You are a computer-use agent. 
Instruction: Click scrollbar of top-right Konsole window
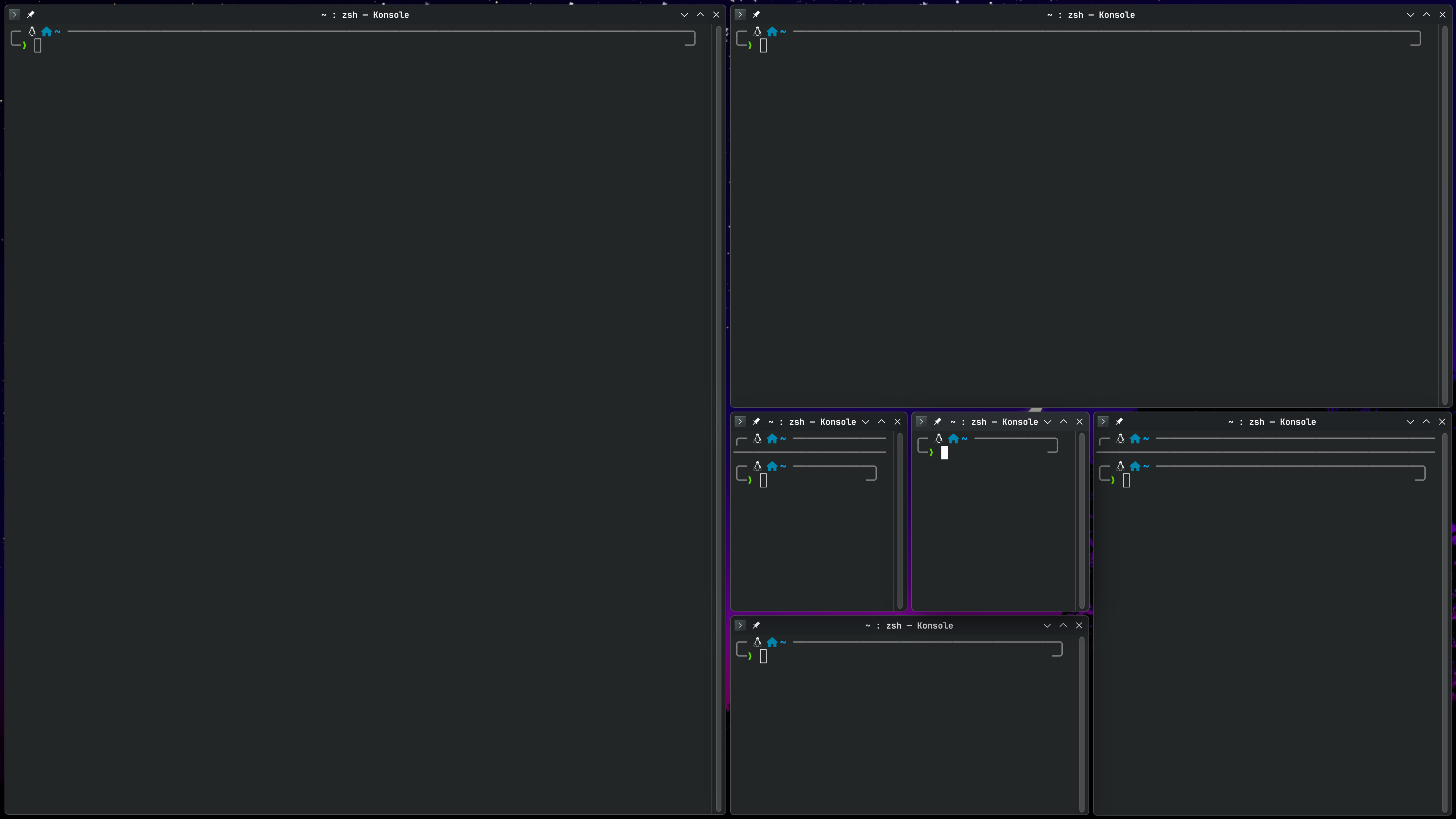click(x=1445, y=215)
